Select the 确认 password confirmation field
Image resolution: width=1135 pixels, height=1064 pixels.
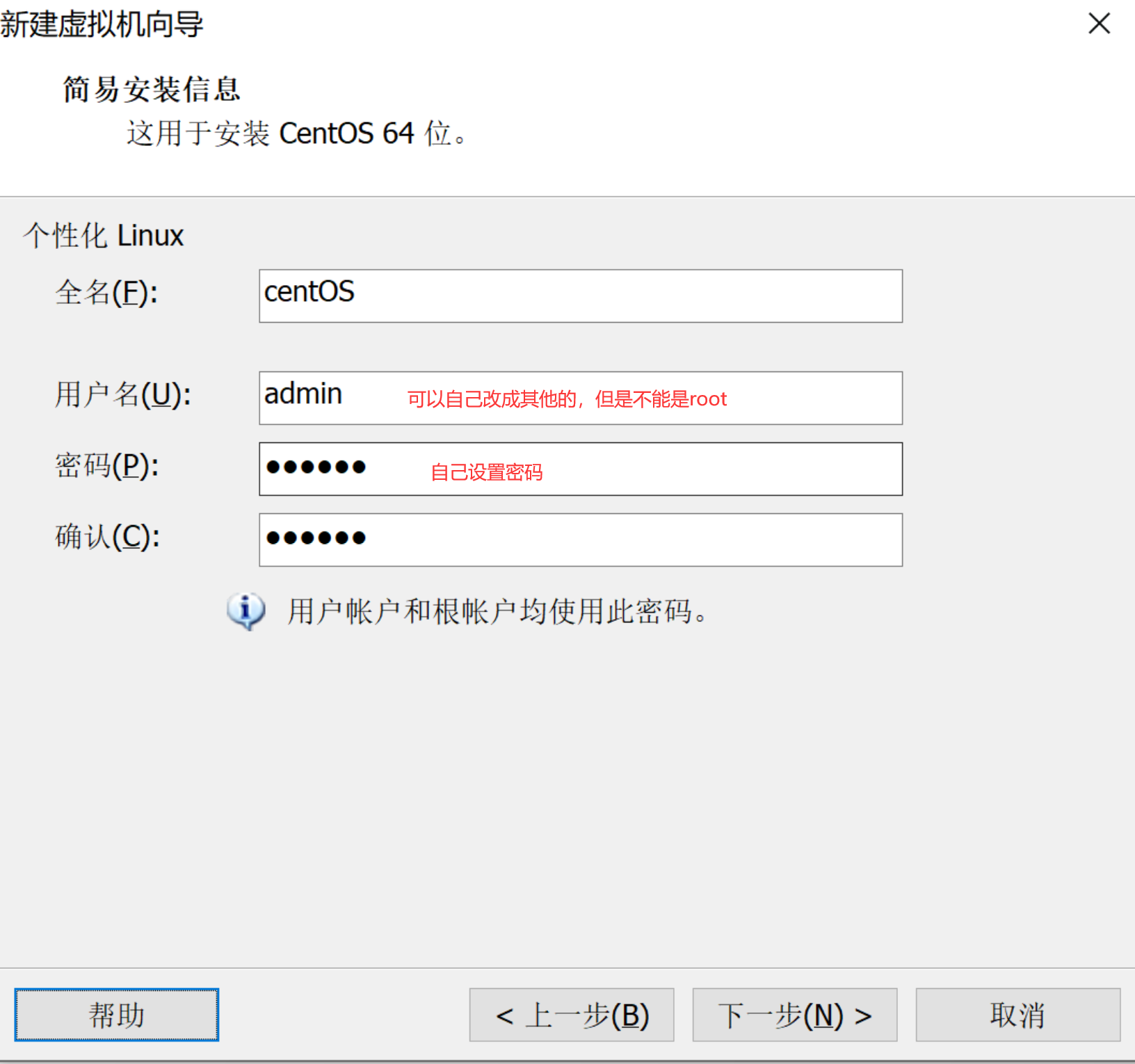tap(580, 540)
